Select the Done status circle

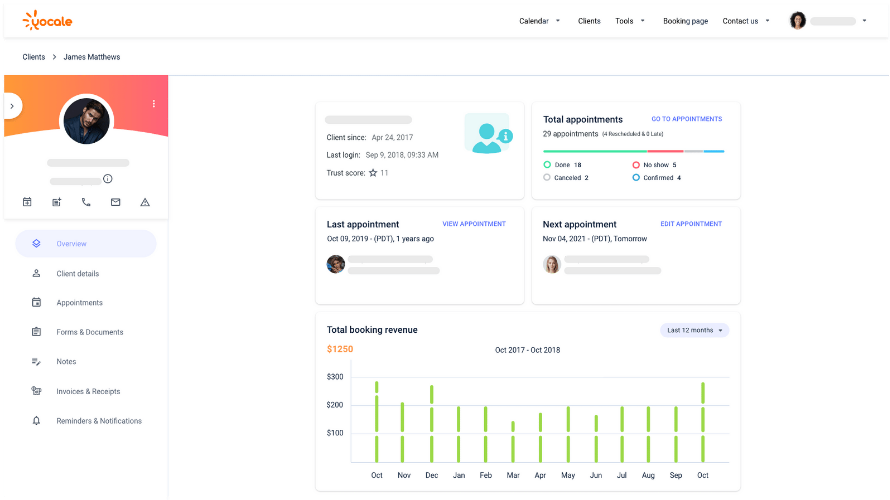point(547,164)
